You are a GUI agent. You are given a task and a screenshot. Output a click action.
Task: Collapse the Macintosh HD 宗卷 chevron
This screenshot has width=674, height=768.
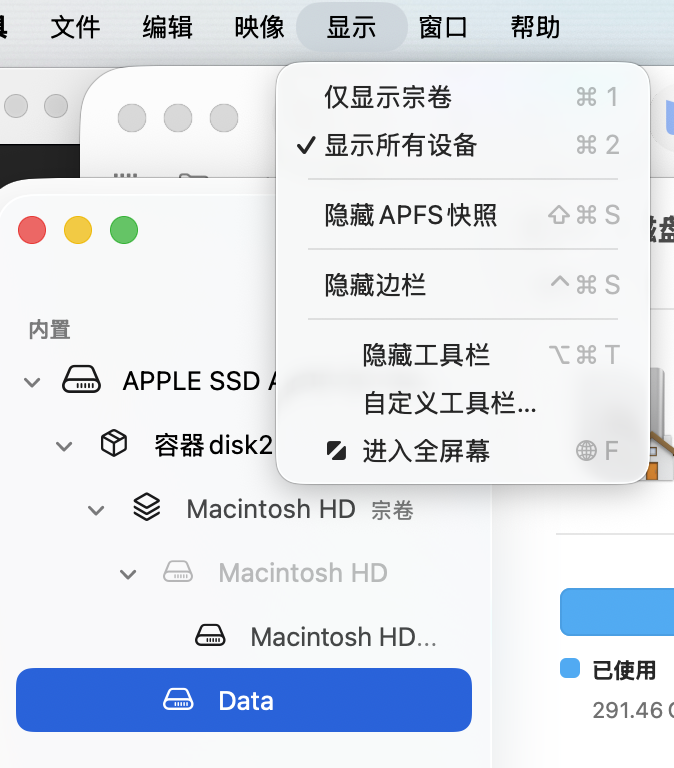click(x=96, y=509)
